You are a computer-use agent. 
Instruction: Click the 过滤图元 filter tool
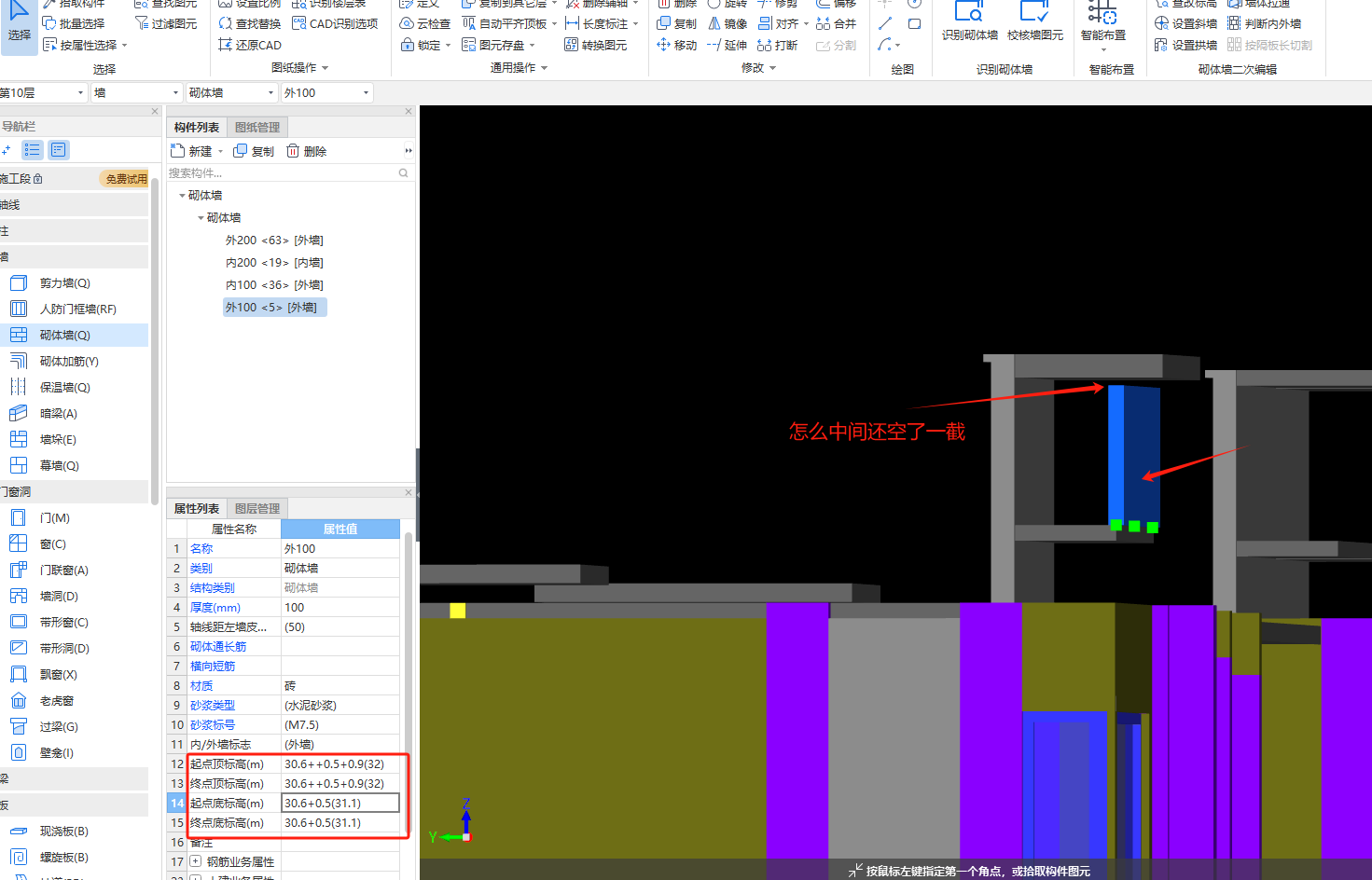point(166,23)
